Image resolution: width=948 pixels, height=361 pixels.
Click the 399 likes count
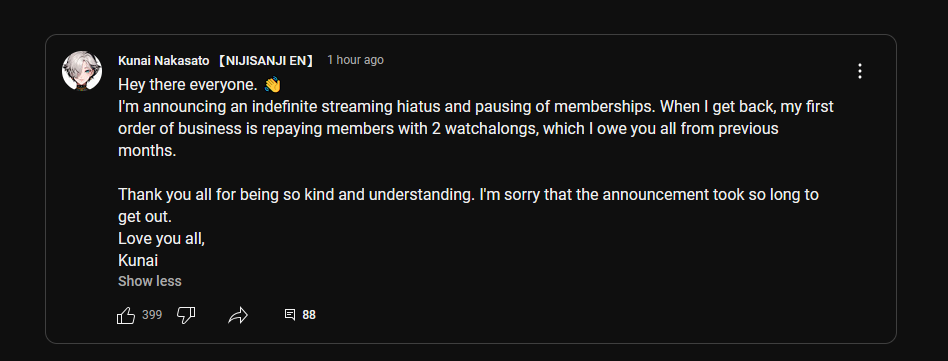[152, 315]
